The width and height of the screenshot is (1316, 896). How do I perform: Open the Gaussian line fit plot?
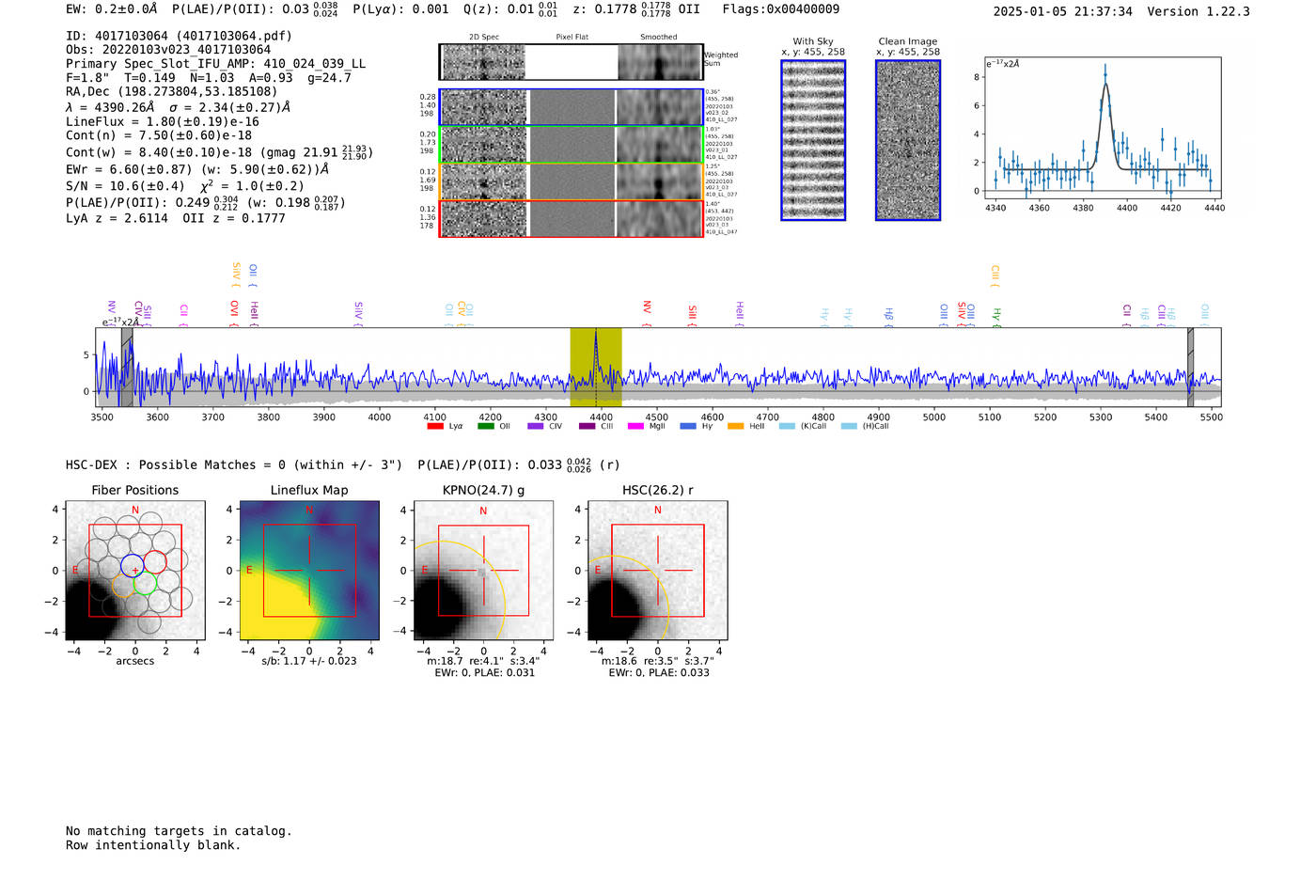pos(1102,128)
